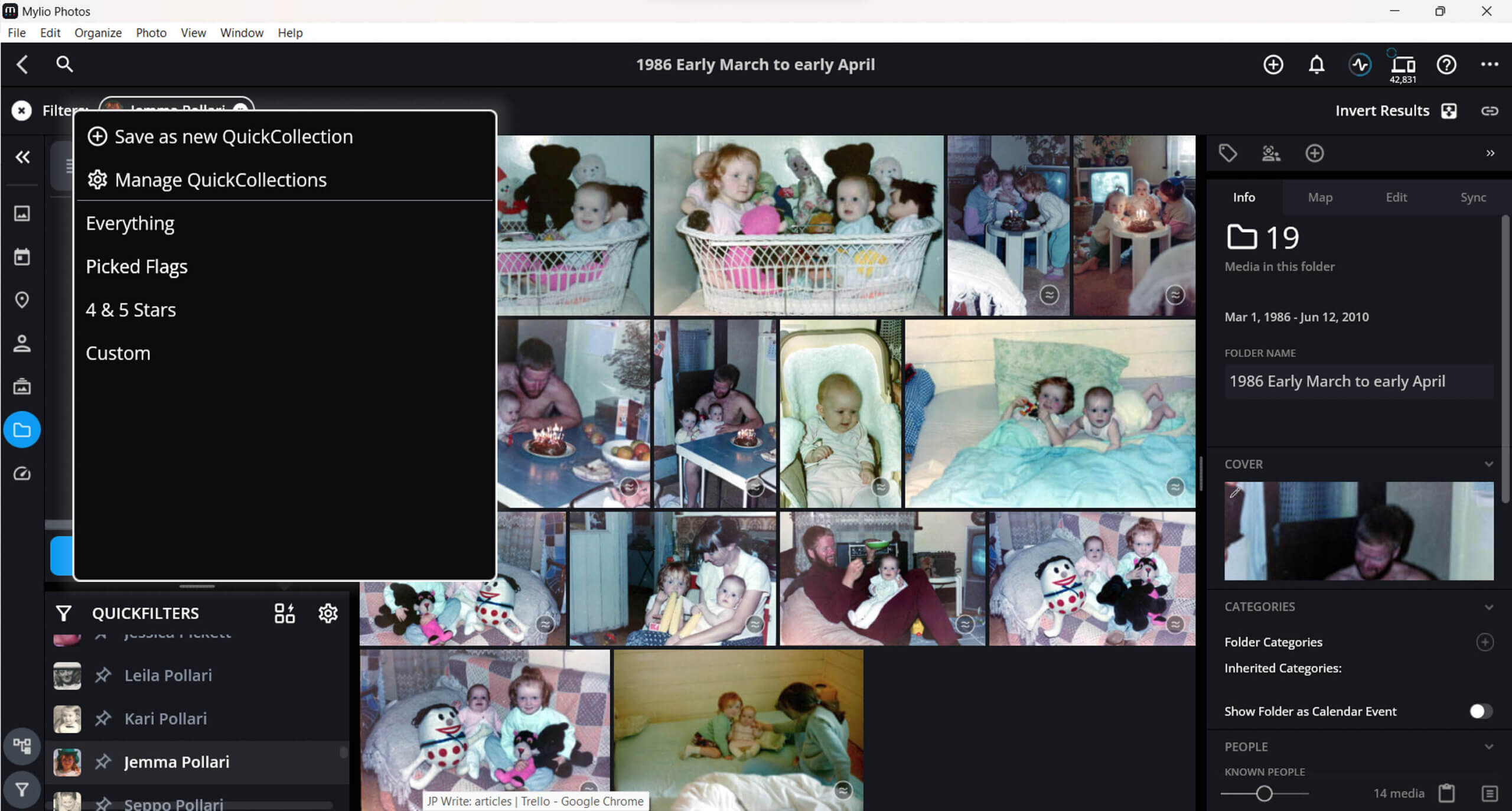Toggle Show Folder as Calendar Event

[1480, 711]
